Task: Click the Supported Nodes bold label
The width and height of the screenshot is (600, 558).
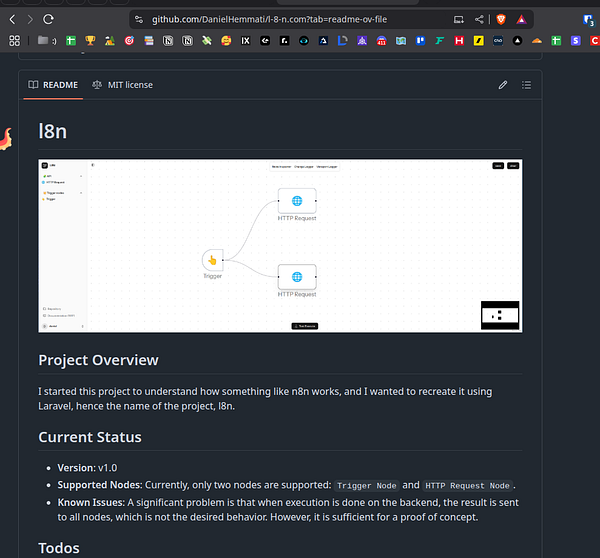Action: (x=100, y=485)
